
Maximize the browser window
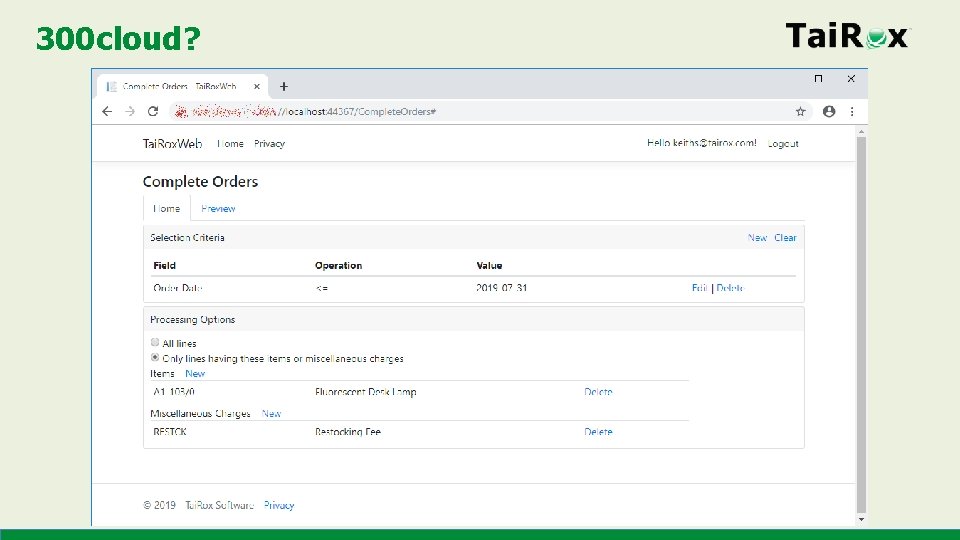coord(818,78)
